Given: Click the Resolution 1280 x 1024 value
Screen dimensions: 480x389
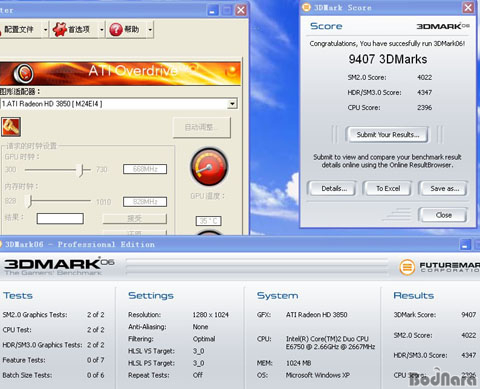Looking at the screenshot, I should coord(210,315).
